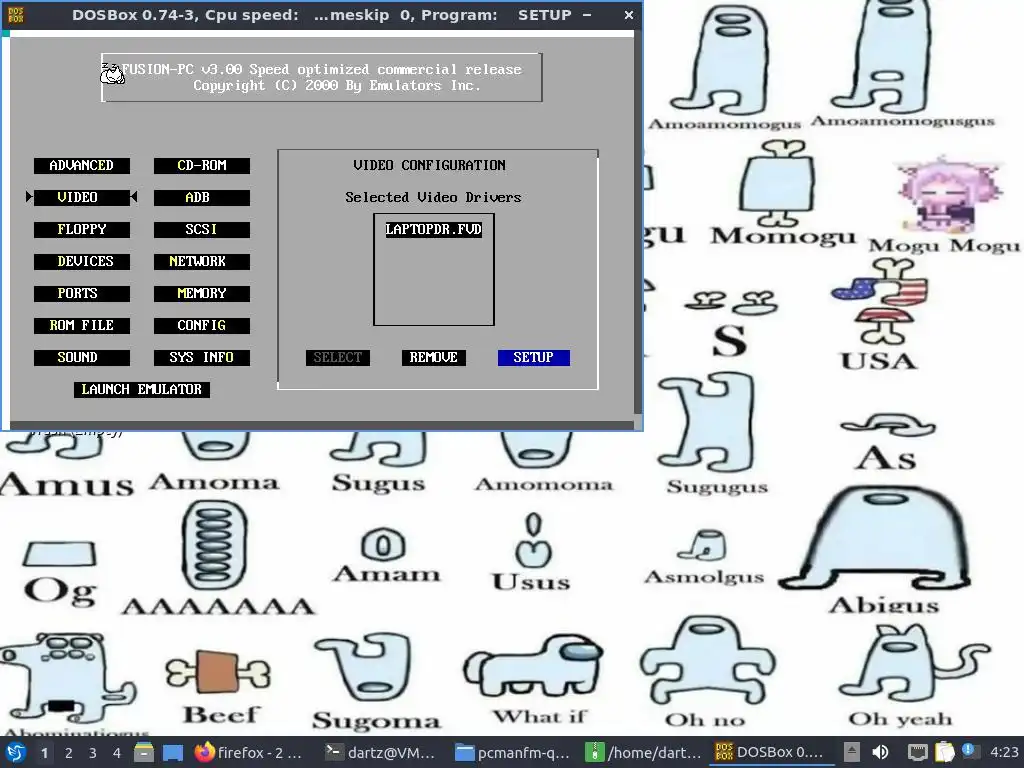Open the SCSI configuration
The image size is (1024, 768).
click(202, 230)
